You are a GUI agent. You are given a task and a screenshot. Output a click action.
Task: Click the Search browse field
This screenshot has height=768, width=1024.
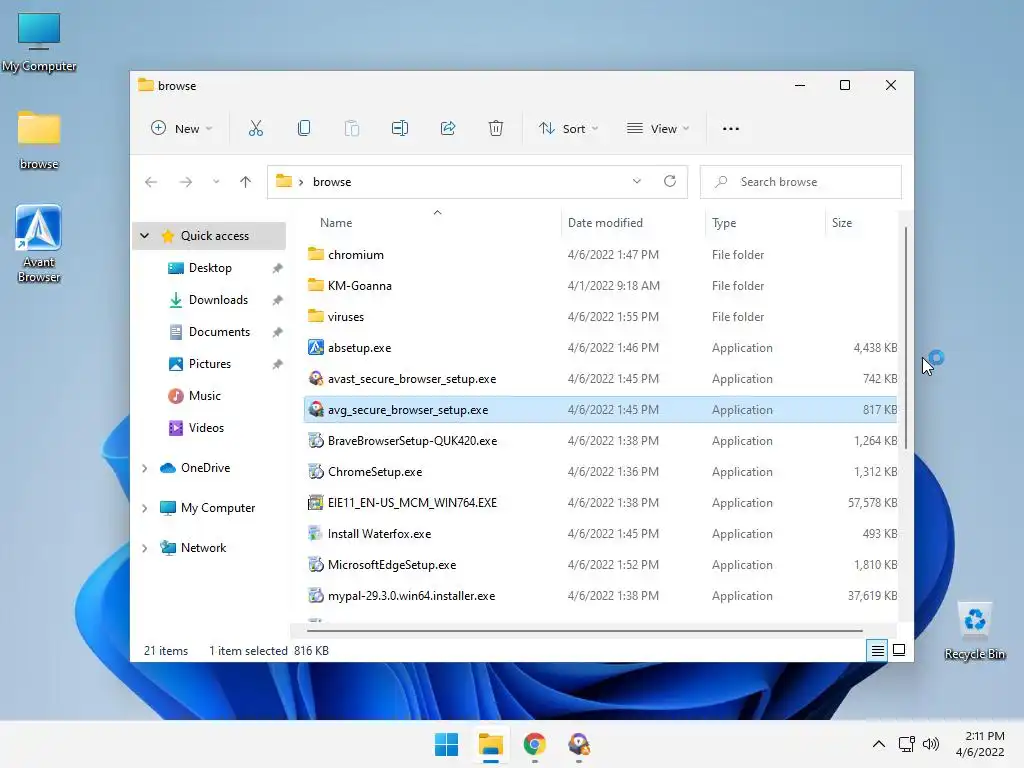tap(801, 182)
